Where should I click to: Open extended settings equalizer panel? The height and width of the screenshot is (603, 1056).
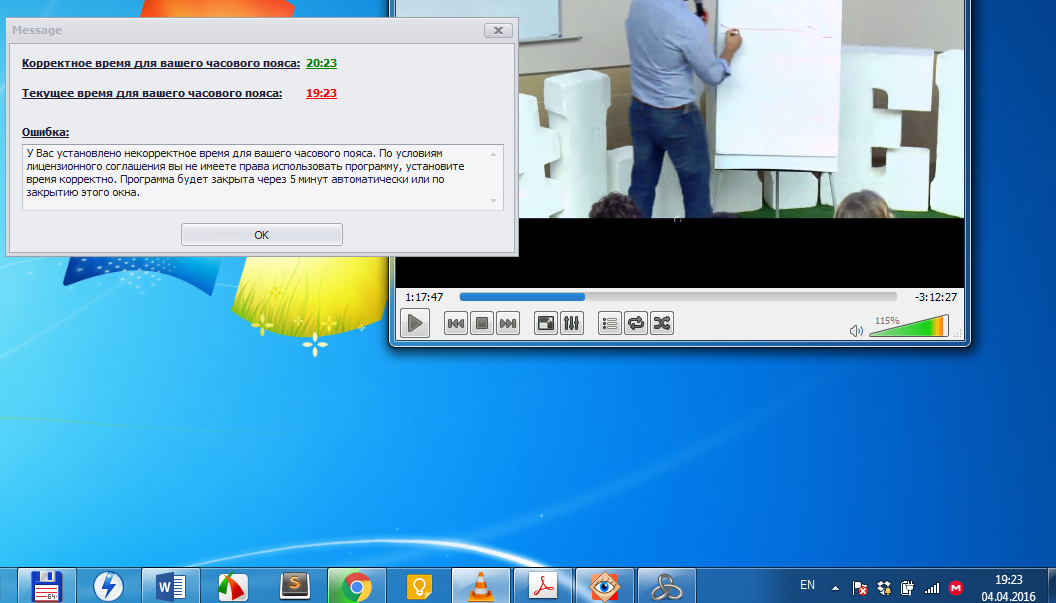pos(571,323)
